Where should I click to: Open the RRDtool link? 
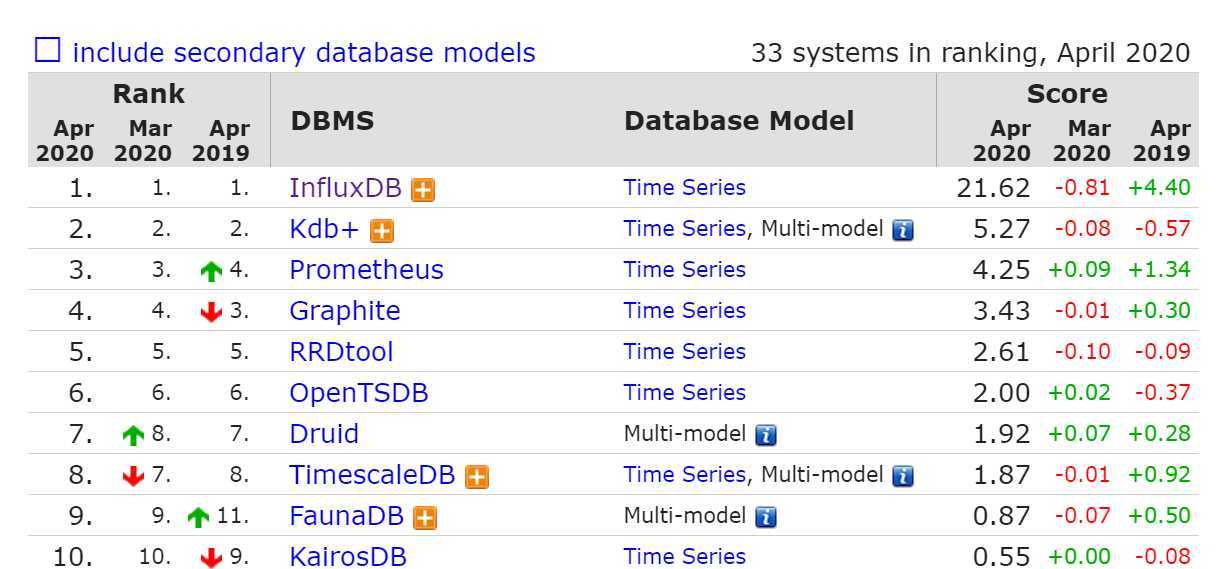tap(341, 352)
